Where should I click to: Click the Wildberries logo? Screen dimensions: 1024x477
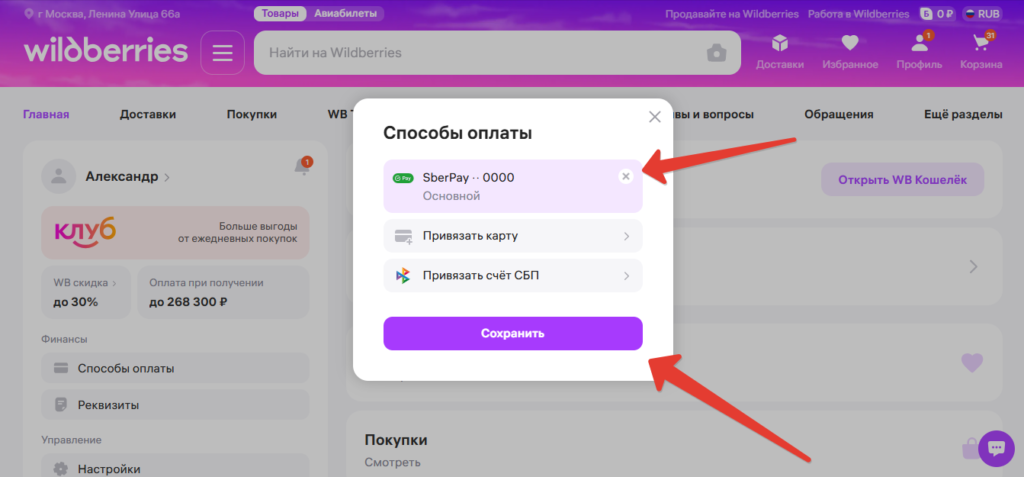(106, 51)
